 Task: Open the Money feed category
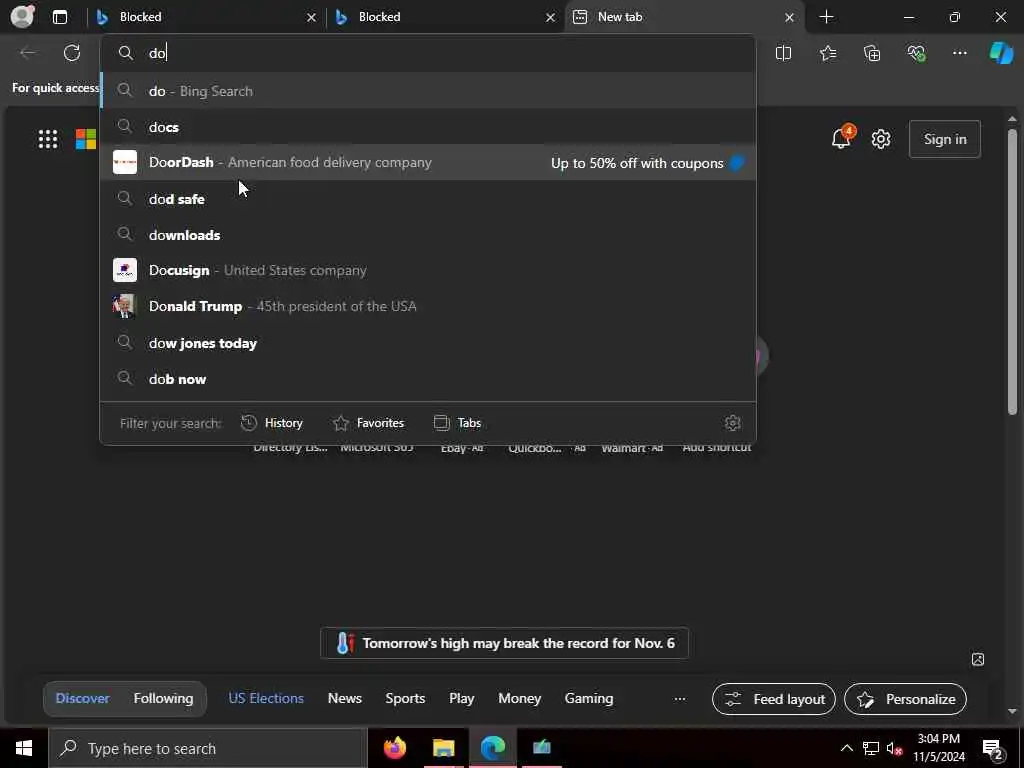point(519,698)
